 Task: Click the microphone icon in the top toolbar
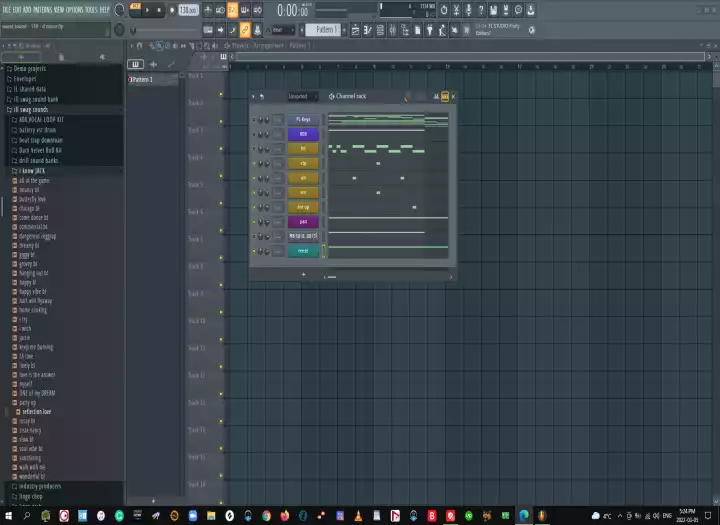[469, 10]
